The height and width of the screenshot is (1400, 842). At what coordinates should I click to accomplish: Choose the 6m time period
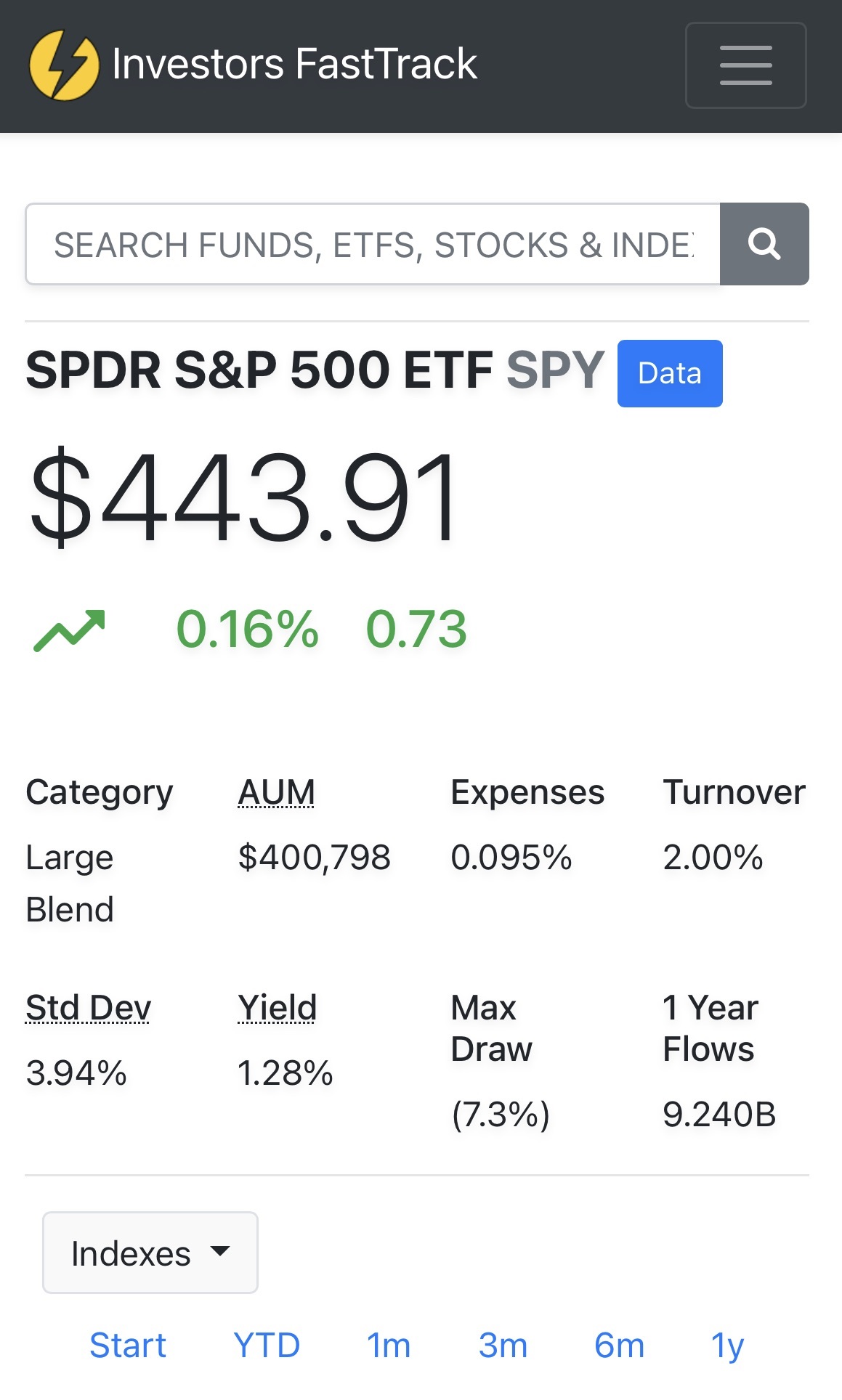pyautogui.click(x=619, y=1346)
